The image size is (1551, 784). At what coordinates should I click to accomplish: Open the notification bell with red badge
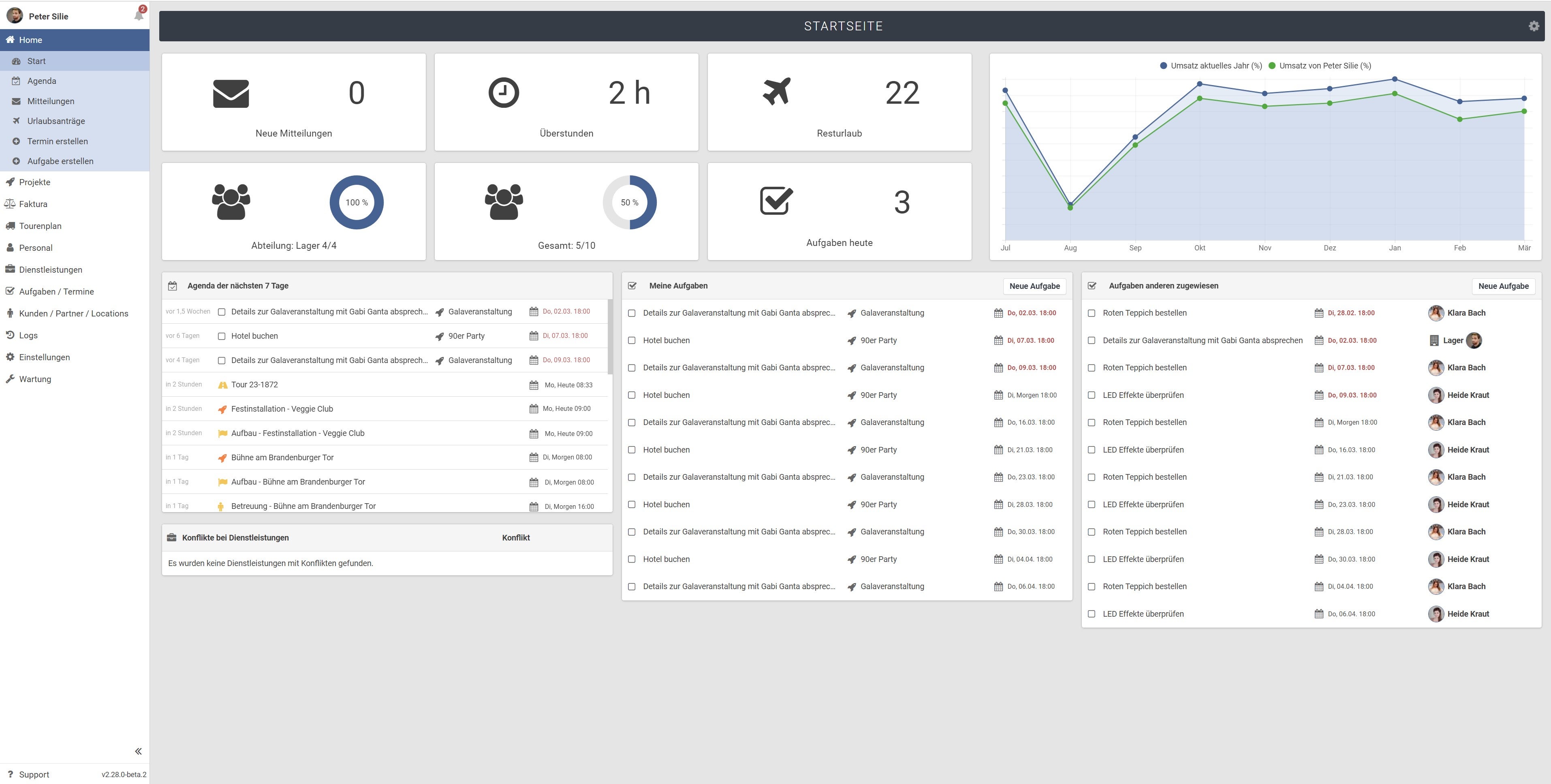pyautogui.click(x=139, y=15)
